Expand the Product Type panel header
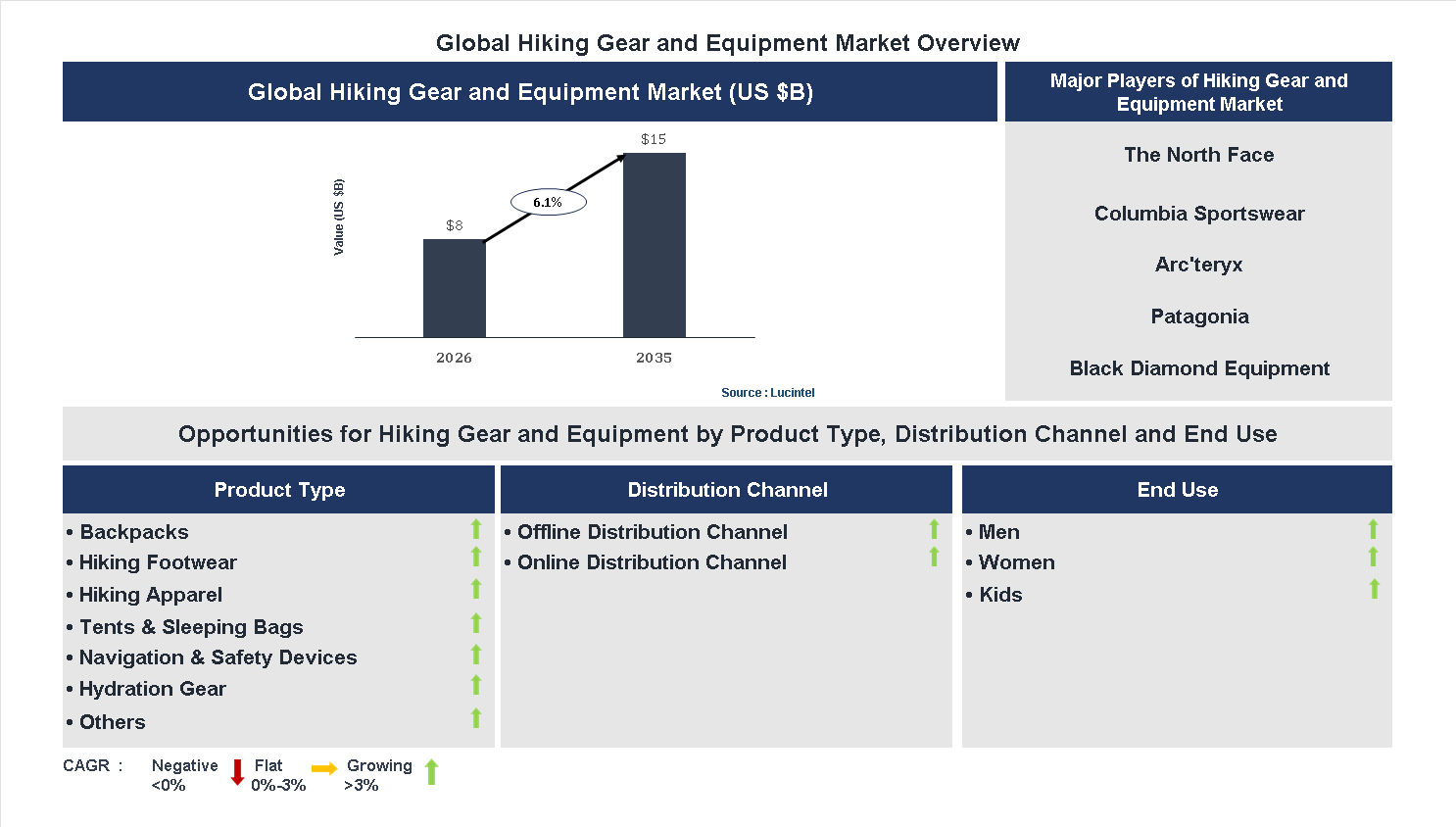Viewport: 1456px width, 827px height. pos(278,489)
